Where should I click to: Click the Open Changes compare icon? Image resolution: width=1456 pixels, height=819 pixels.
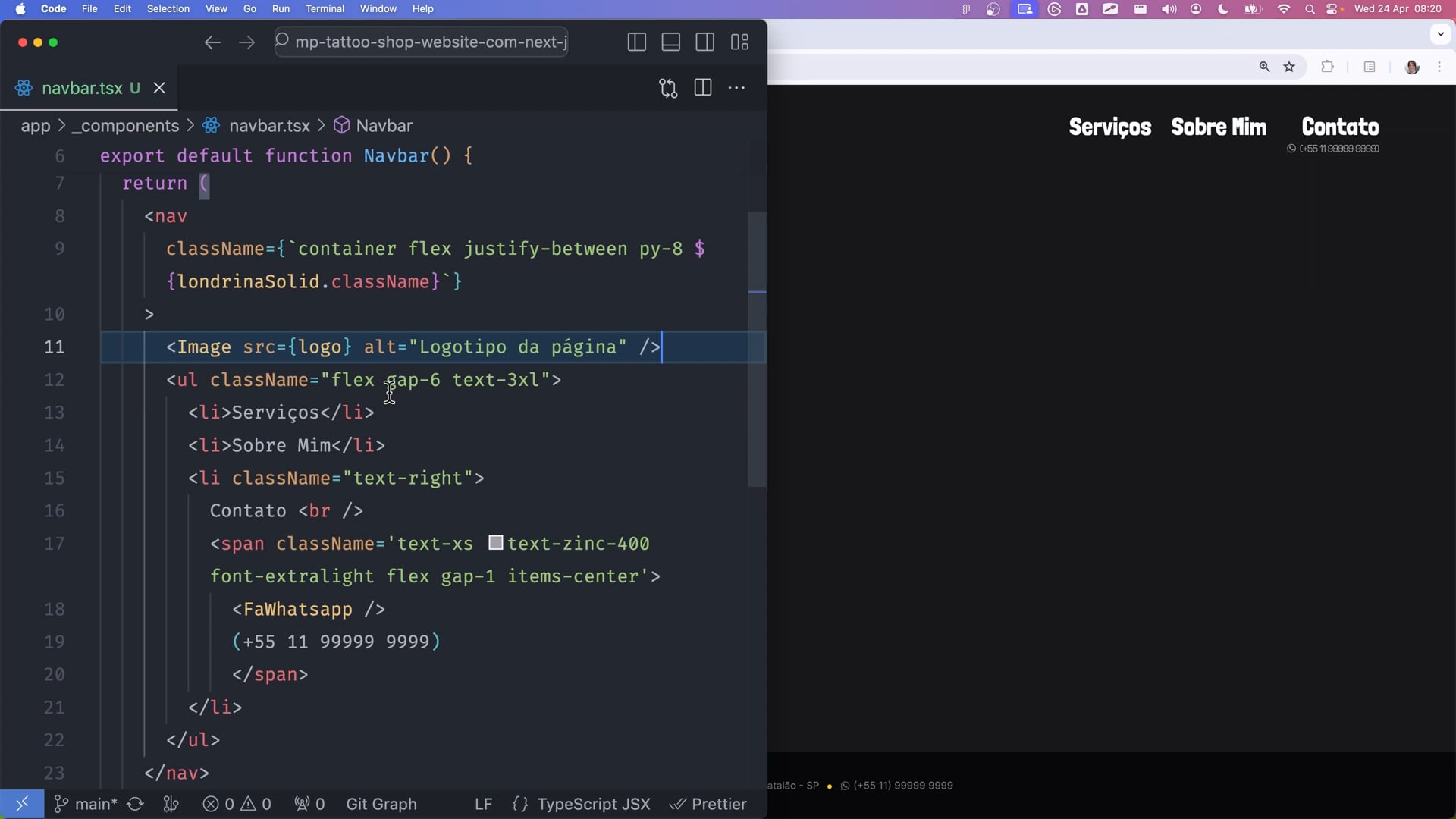pos(668,88)
